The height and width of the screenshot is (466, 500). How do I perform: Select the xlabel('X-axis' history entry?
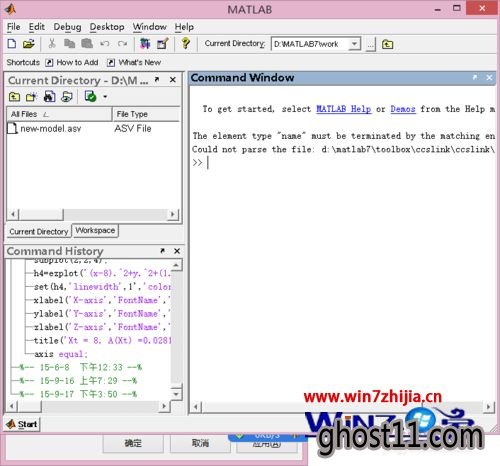[102, 300]
